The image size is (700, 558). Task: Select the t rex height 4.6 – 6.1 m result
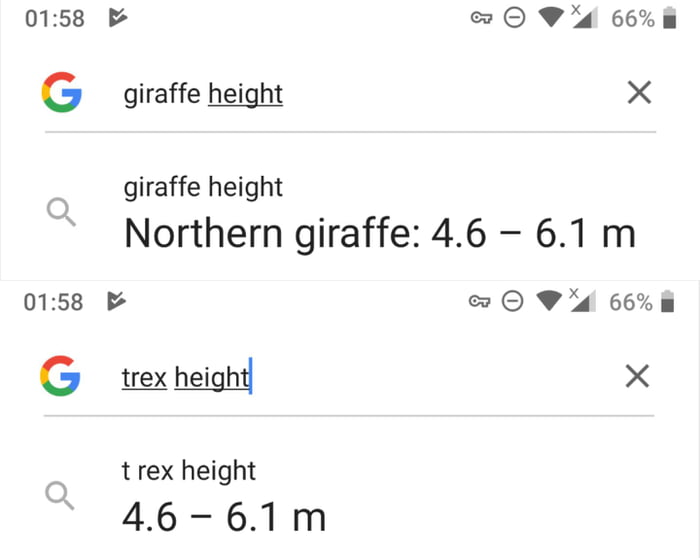pyautogui.click(x=224, y=516)
